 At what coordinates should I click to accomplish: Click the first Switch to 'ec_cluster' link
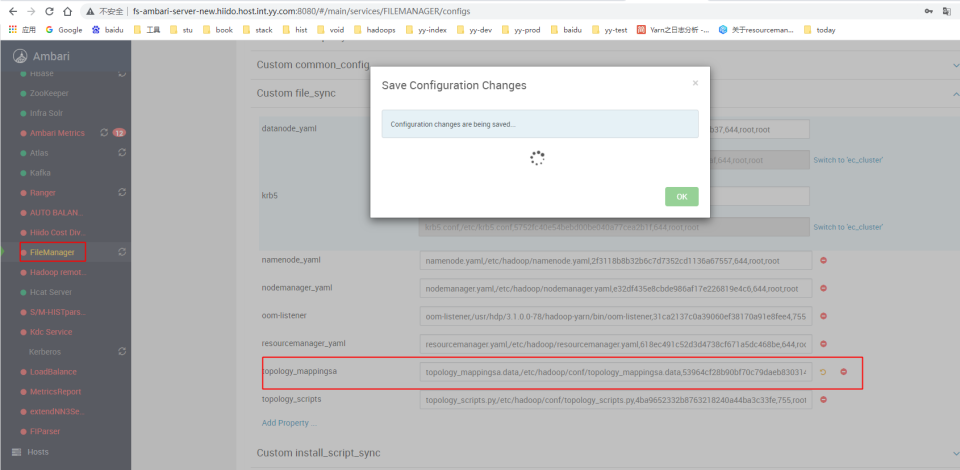tap(847, 160)
